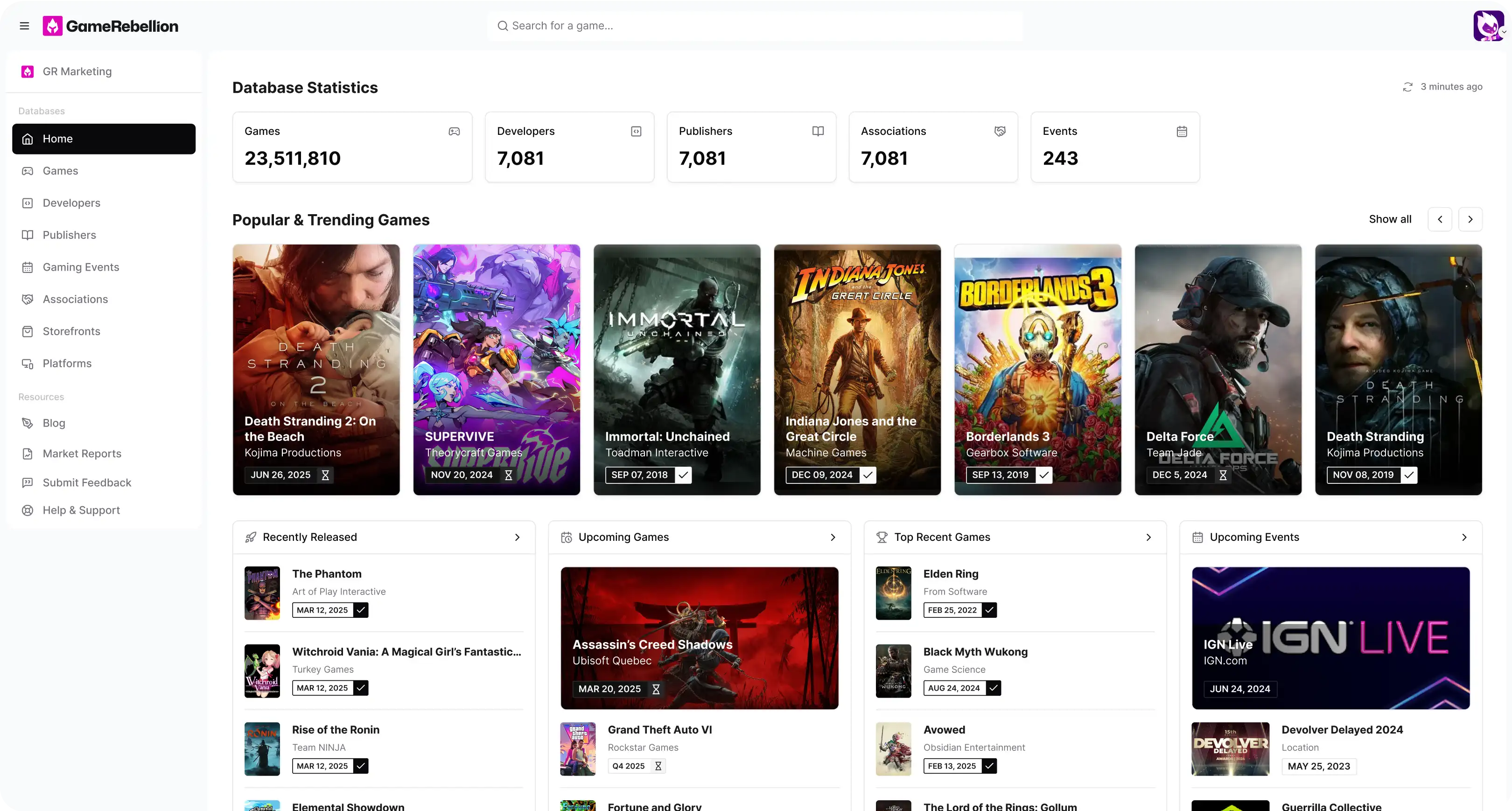Open the Indiana Jones game cover card
Screen dimensions: 1512x811
pyautogui.click(x=857, y=352)
